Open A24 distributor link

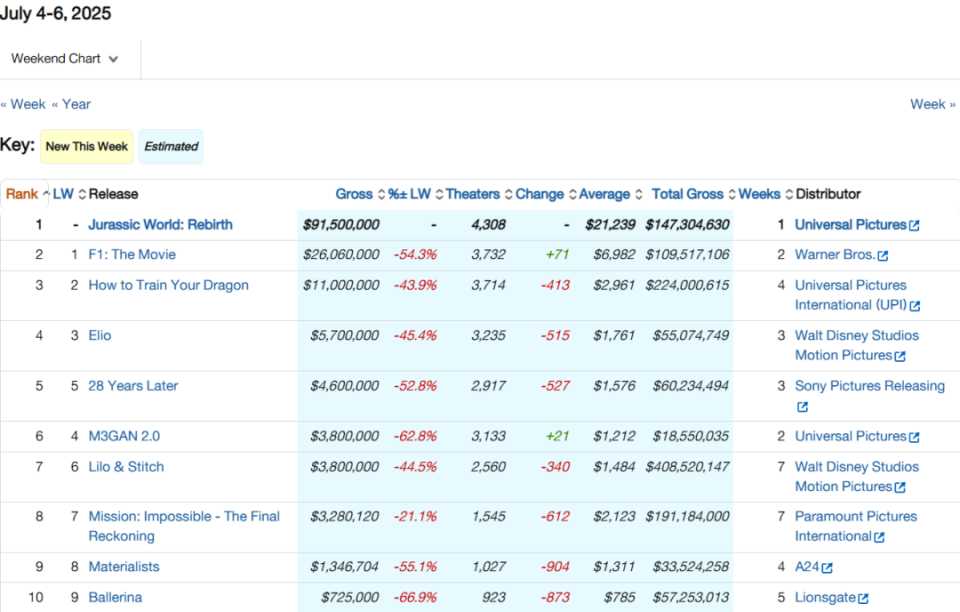[807, 567]
